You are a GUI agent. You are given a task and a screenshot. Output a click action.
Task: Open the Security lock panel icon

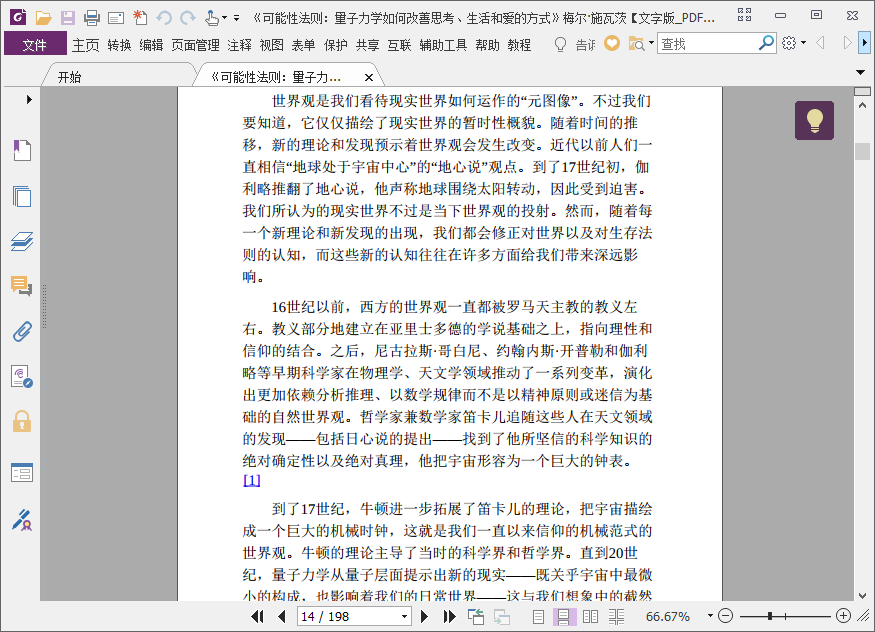point(22,421)
